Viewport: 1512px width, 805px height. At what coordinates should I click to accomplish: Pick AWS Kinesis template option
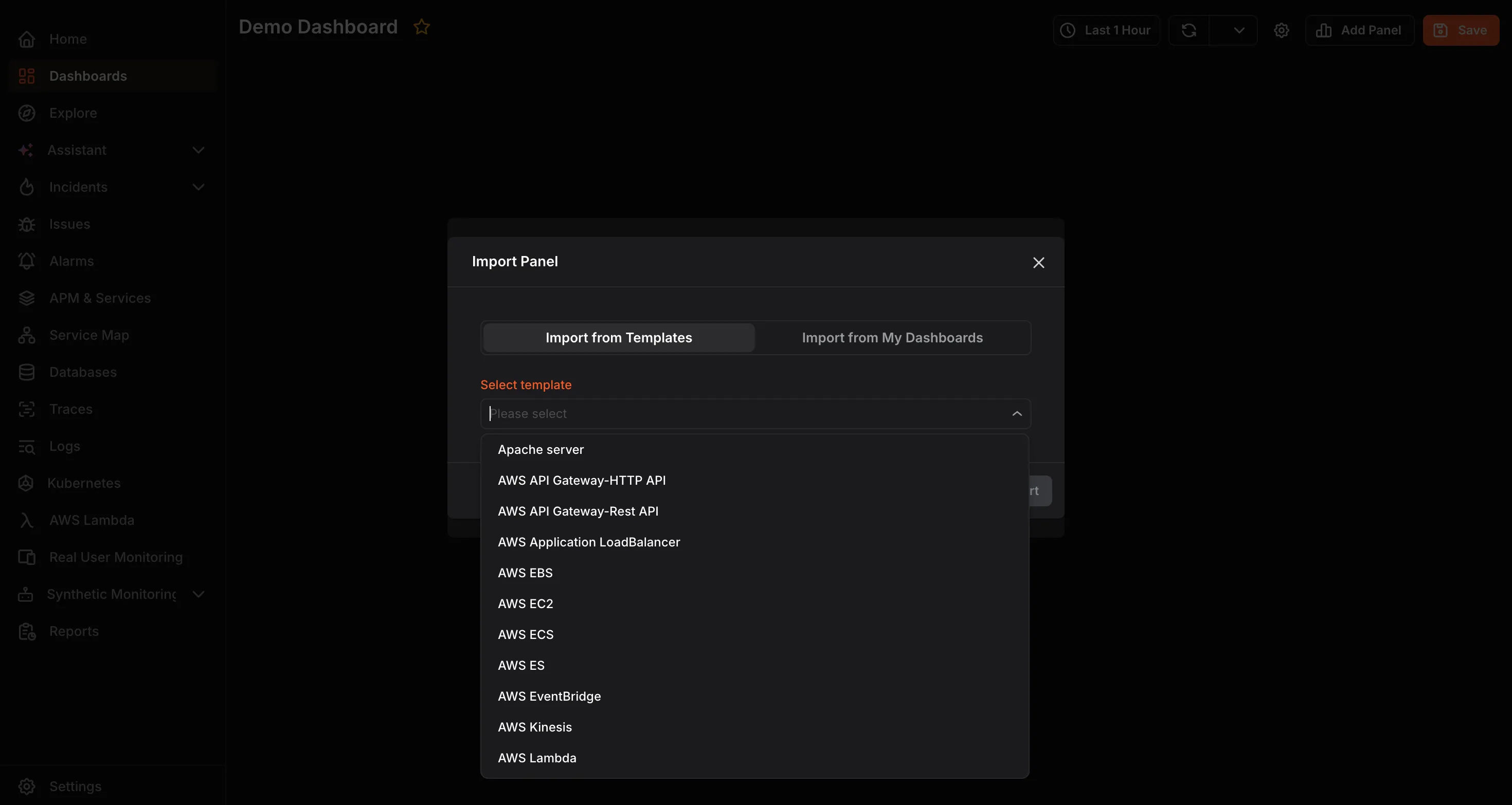(754, 727)
